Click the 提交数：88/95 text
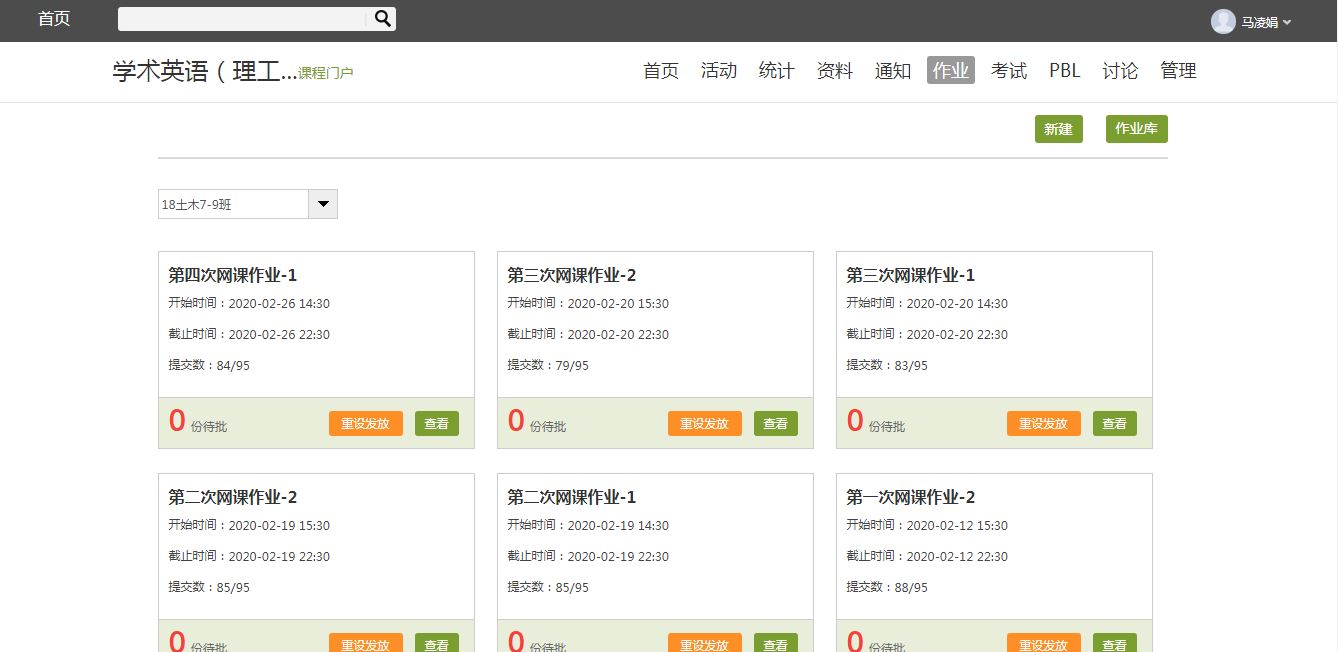This screenshot has width=1338, height=652. [x=887, y=587]
